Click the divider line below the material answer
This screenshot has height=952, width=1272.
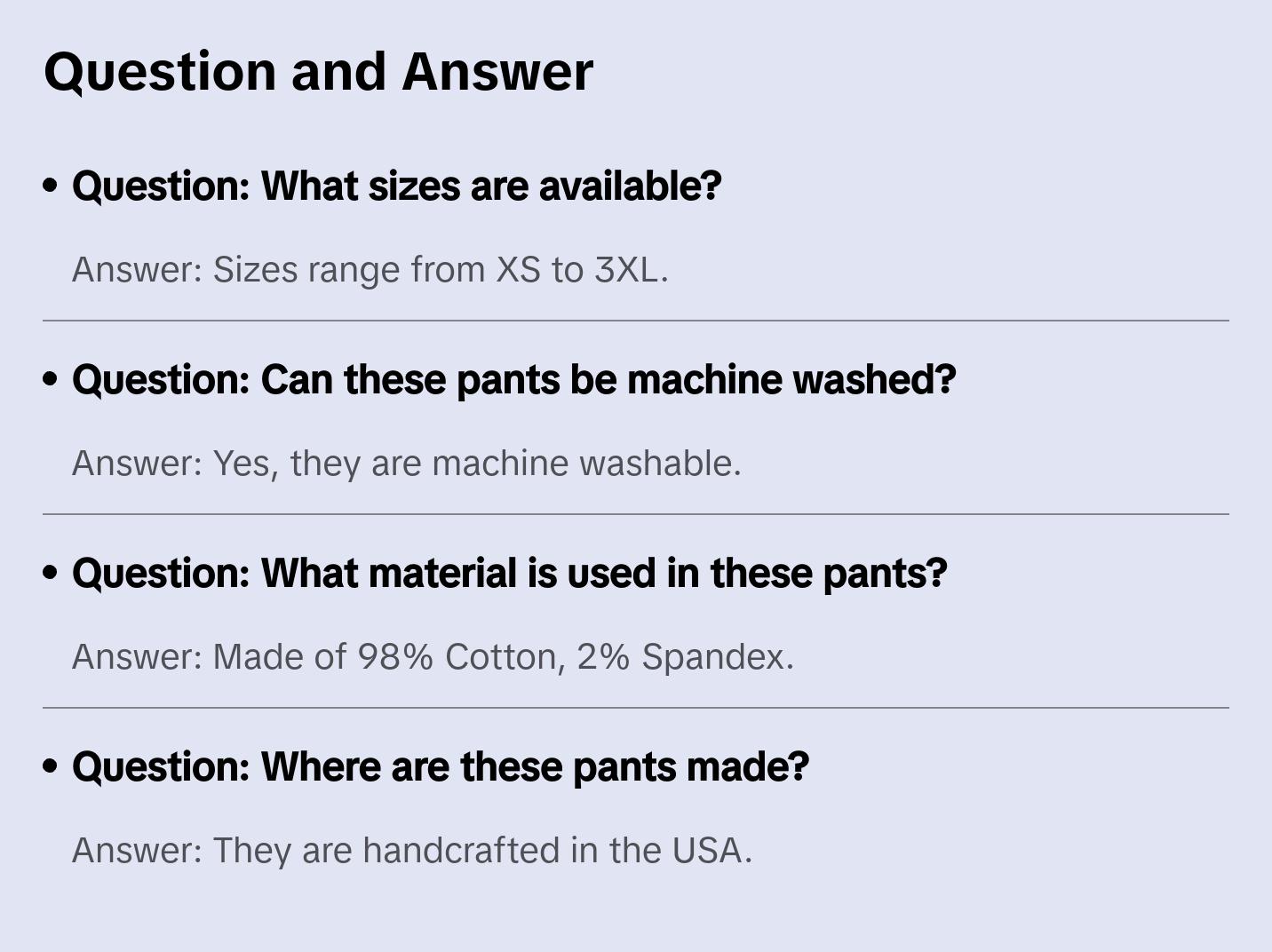[636, 708]
